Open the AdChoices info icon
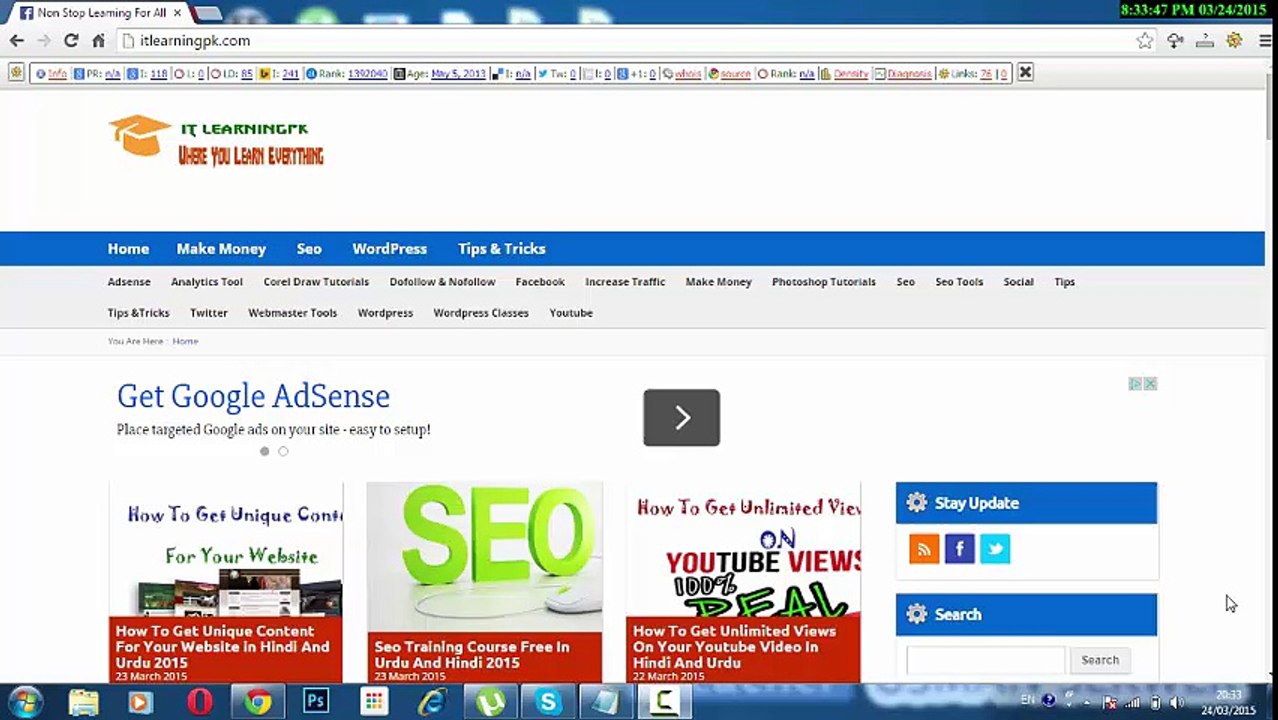The image size is (1278, 720). pos(1136,384)
